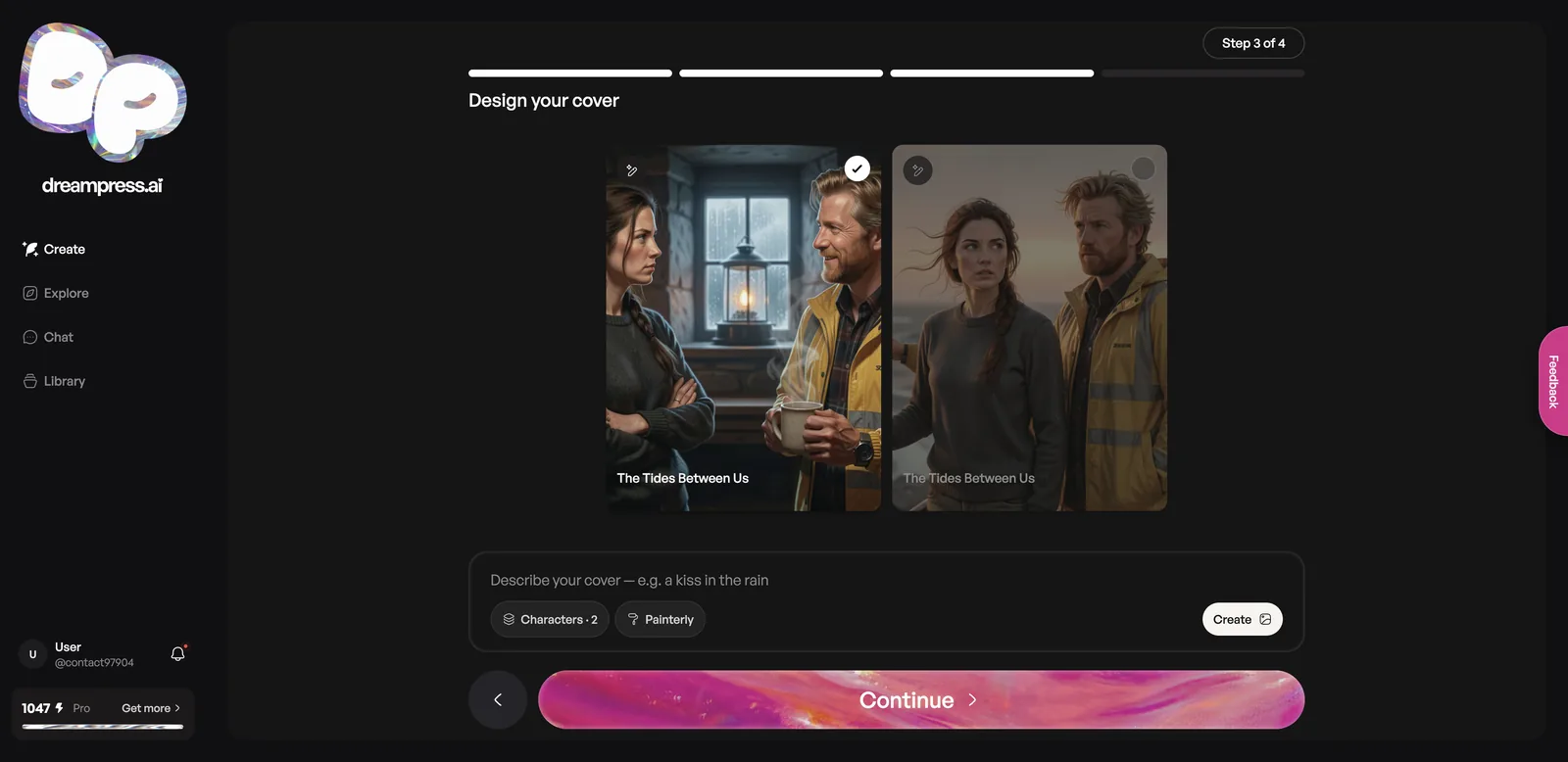1568x762 pixels.
Task: Deselect the checked first cover checkmark
Action: click(x=857, y=168)
